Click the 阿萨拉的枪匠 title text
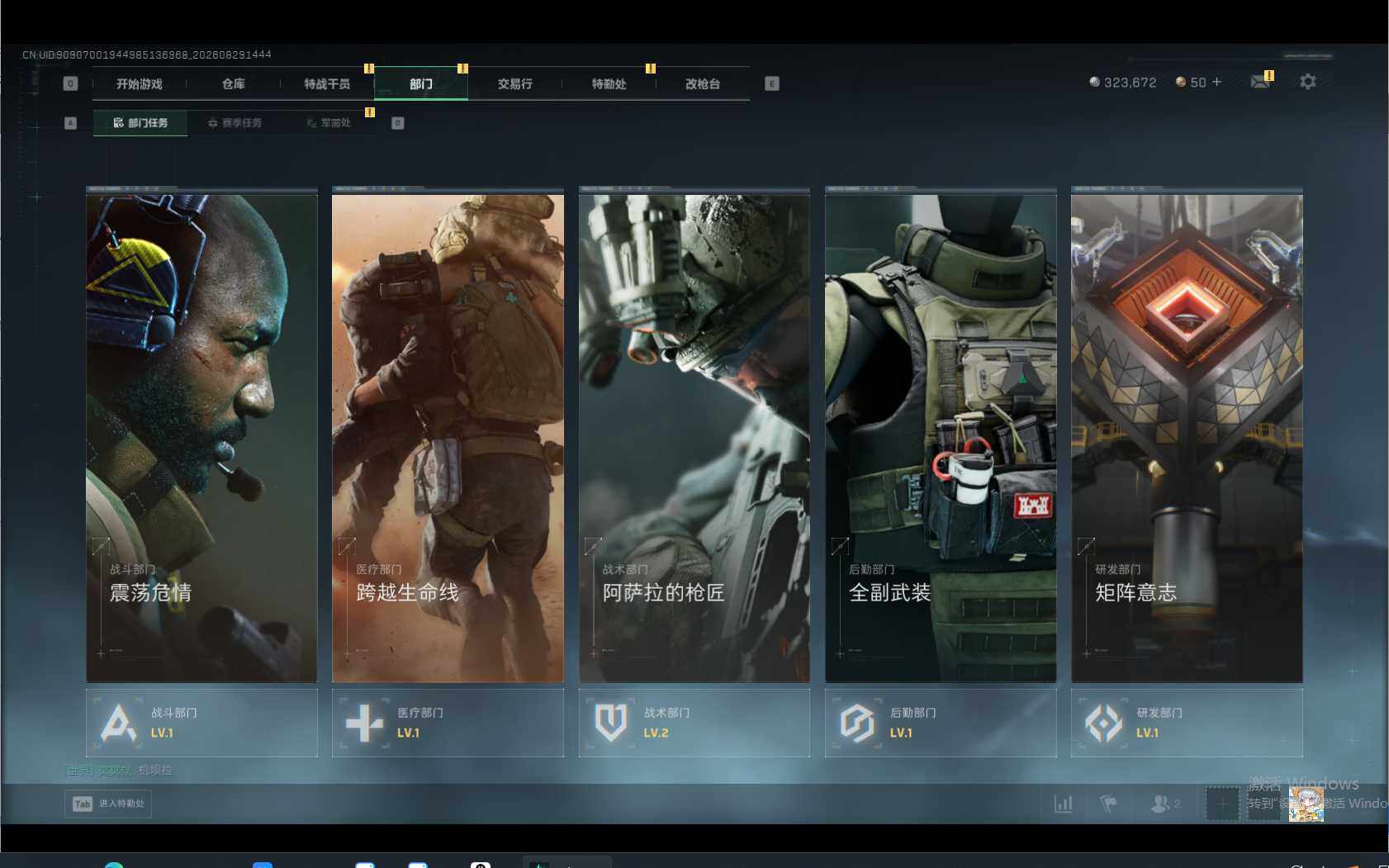The height and width of the screenshot is (868, 1389). coord(663,592)
